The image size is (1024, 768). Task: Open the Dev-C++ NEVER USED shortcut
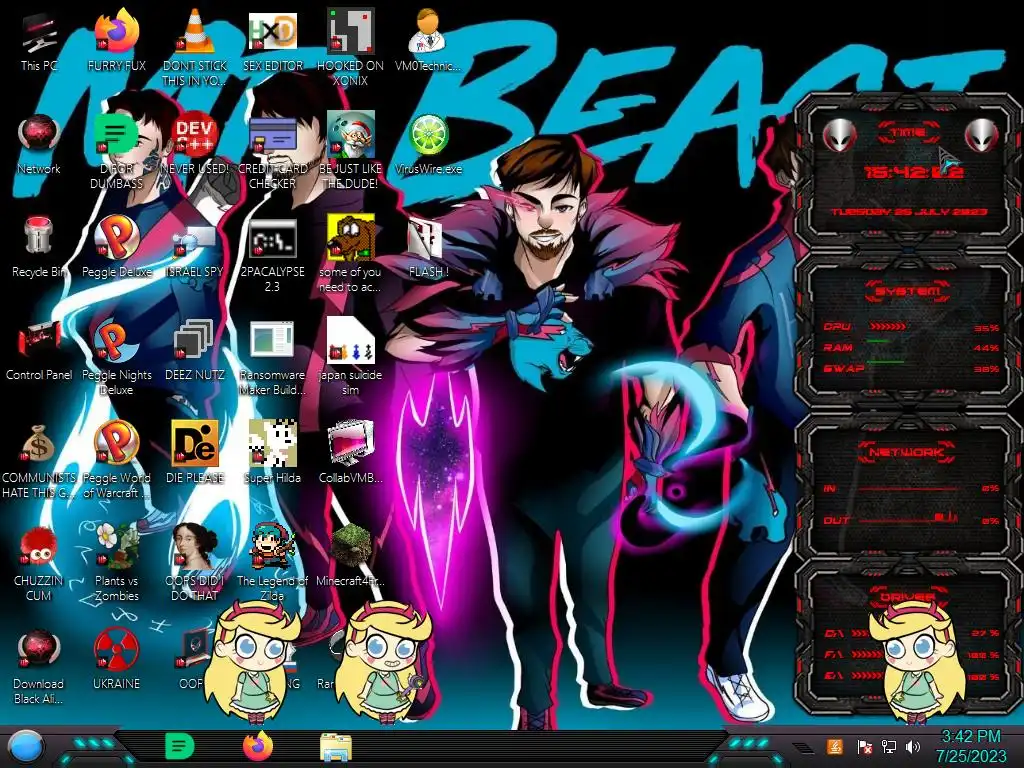pos(195,144)
